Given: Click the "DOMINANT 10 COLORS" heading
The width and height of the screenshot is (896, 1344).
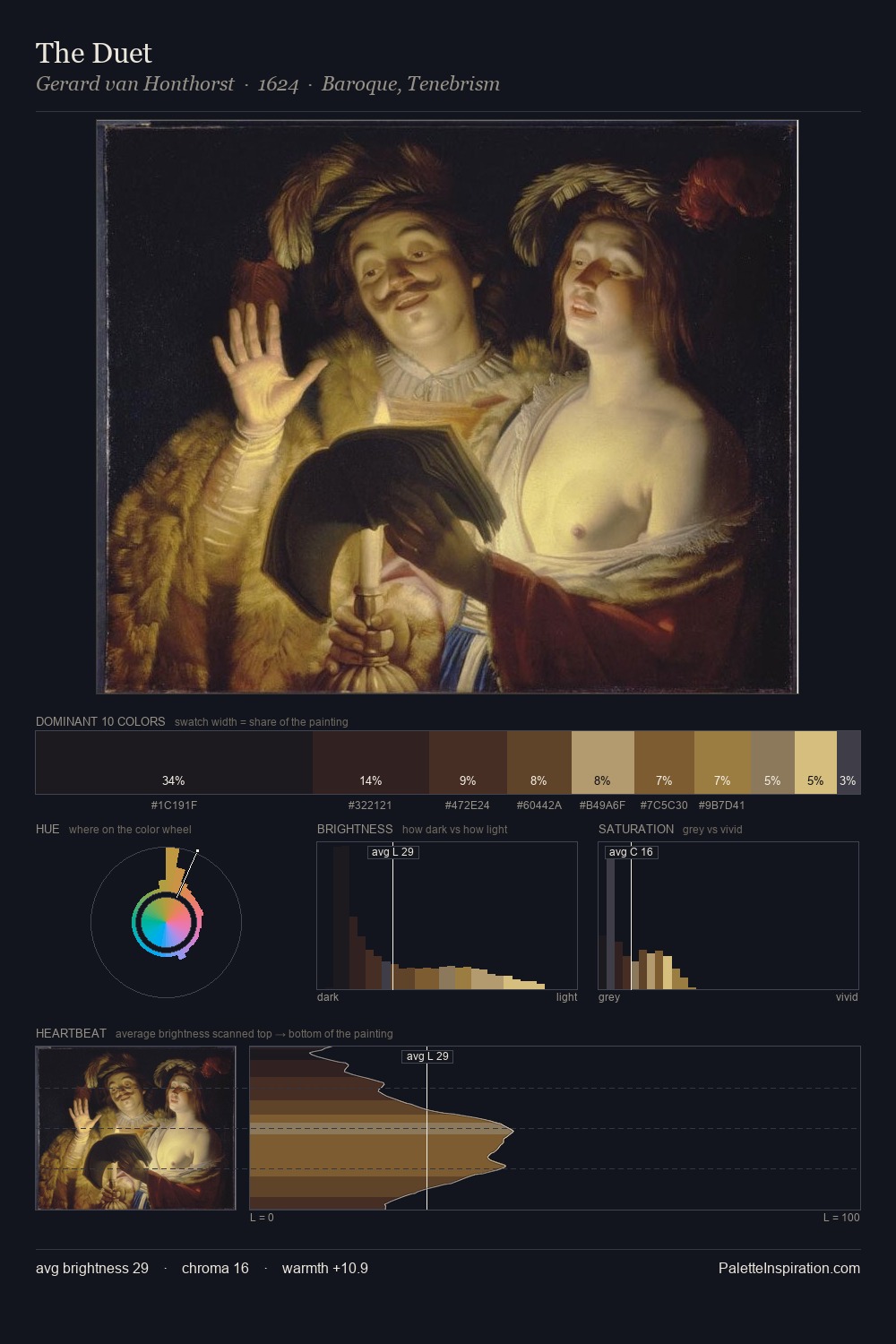Looking at the screenshot, I should pyautogui.click(x=100, y=721).
